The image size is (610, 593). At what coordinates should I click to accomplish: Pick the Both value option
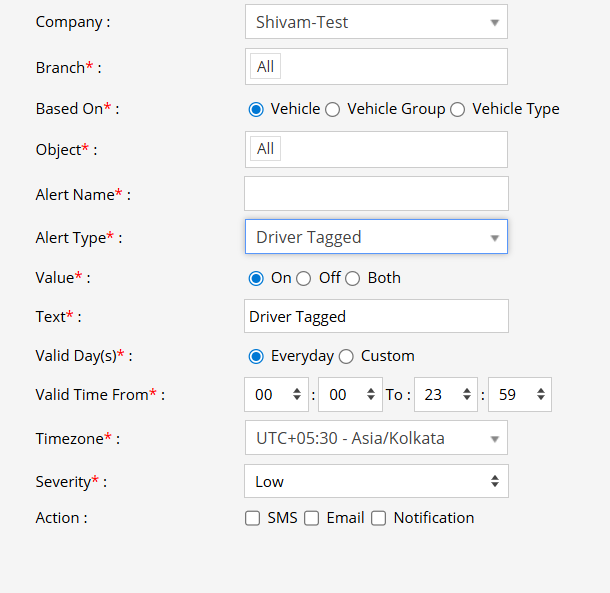[x=353, y=278]
